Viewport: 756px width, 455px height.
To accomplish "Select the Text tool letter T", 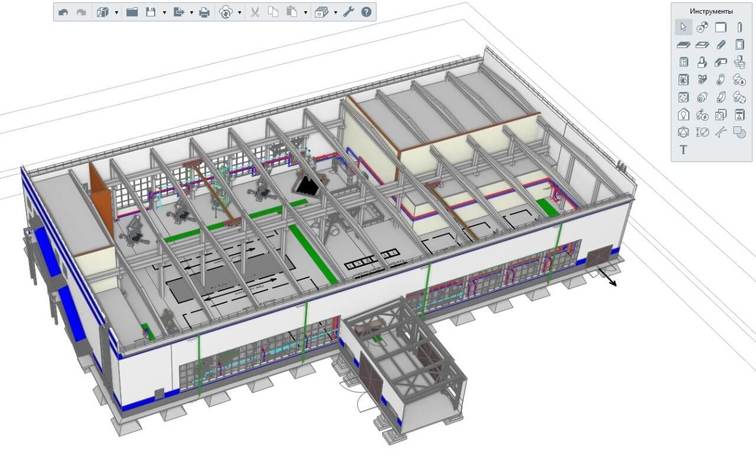I will (684, 150).
